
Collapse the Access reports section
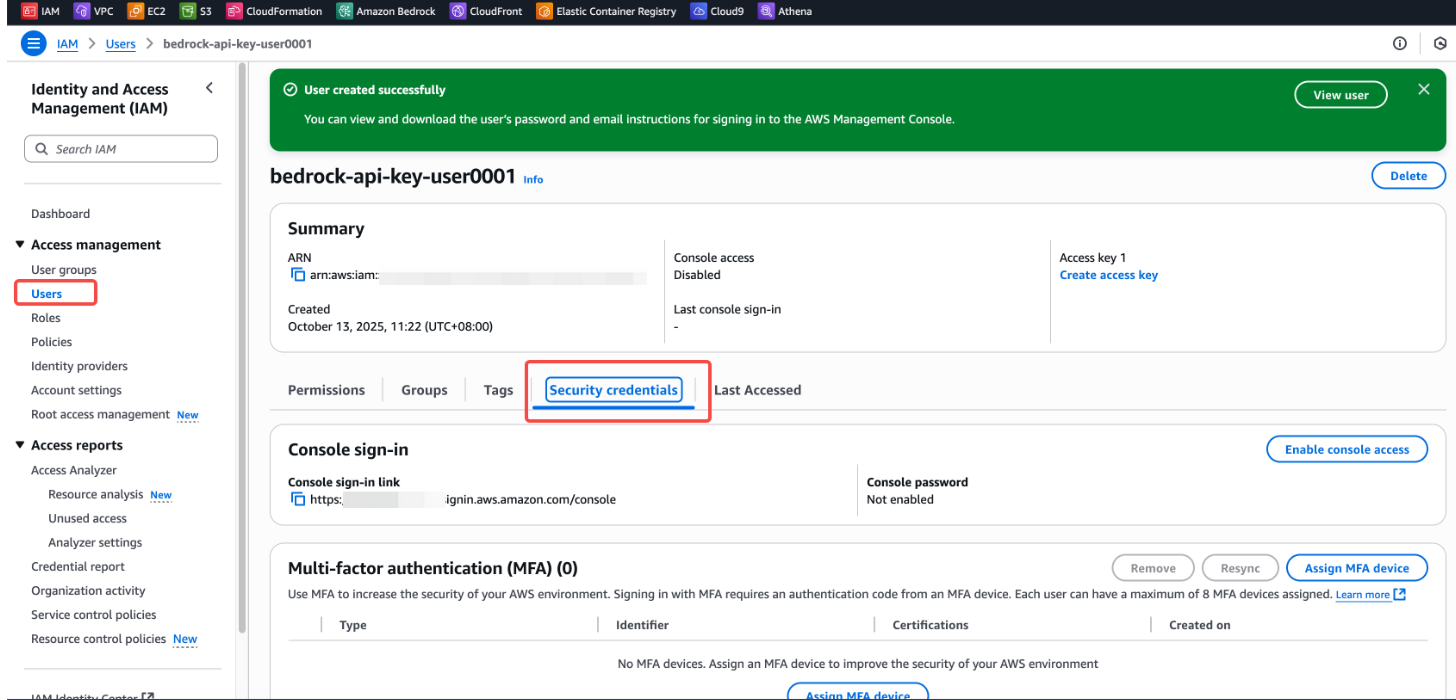[20, 446]
